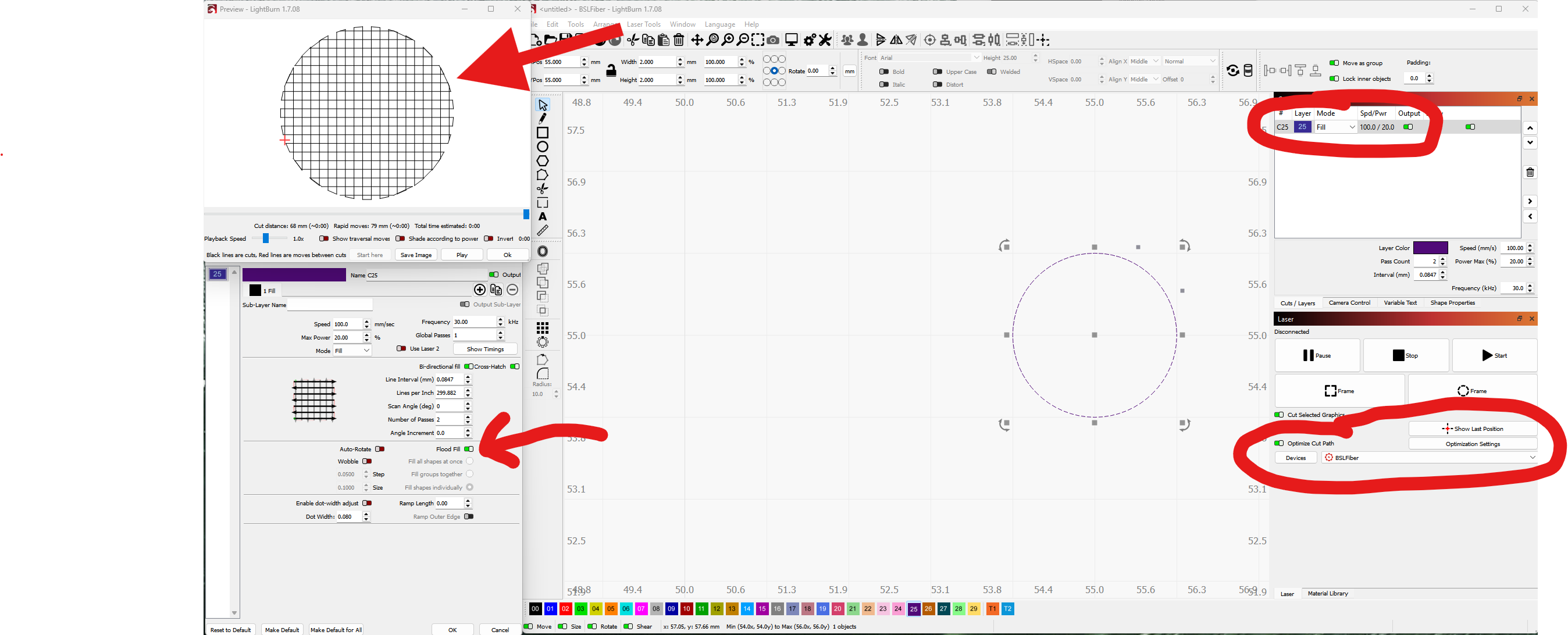The height and width of the screenshot is (635, 1568).
Task: Open the Grid Array tool
Action: [x=543, y=328]
